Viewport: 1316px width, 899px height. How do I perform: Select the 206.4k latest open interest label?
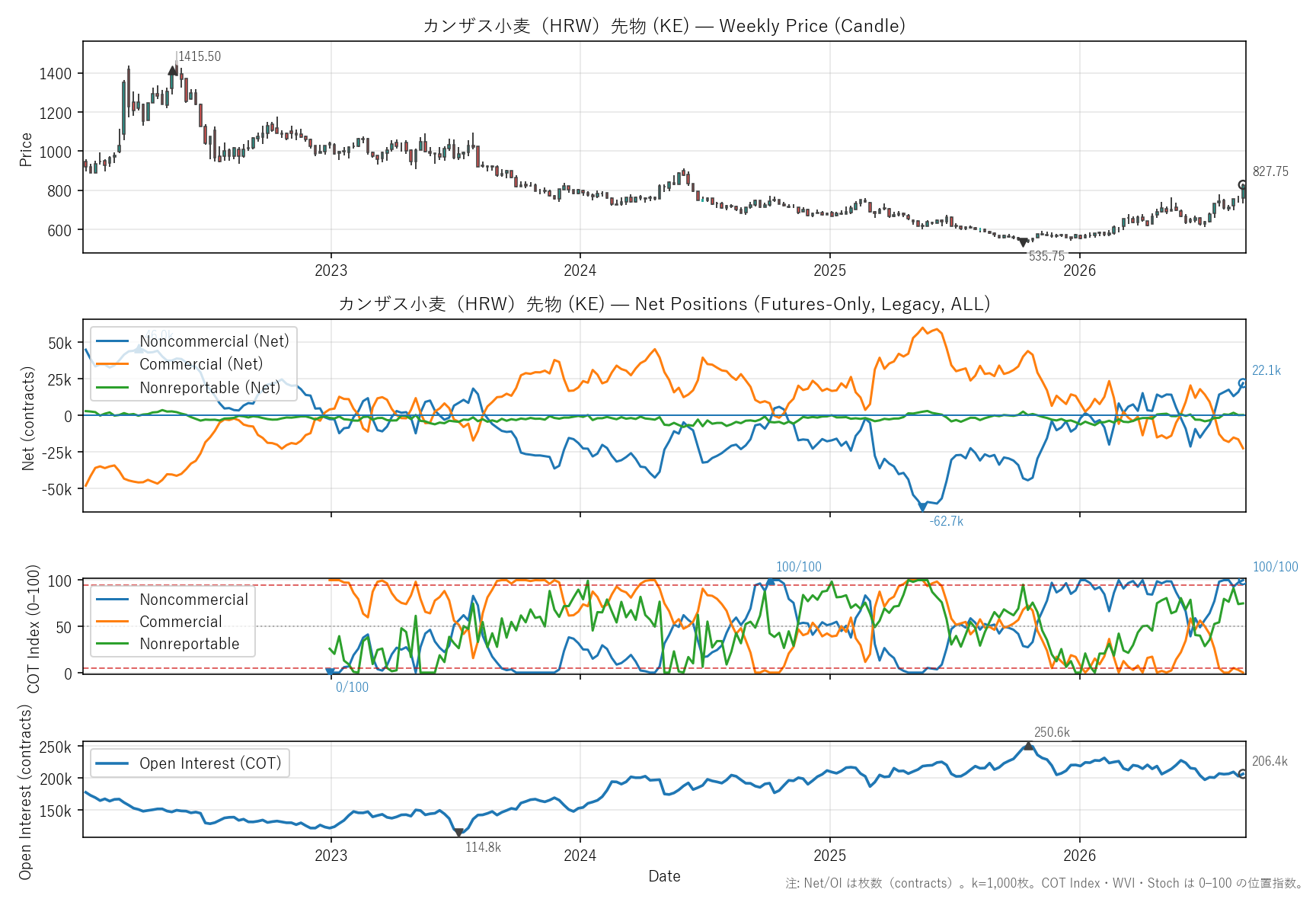(1270, 761)
